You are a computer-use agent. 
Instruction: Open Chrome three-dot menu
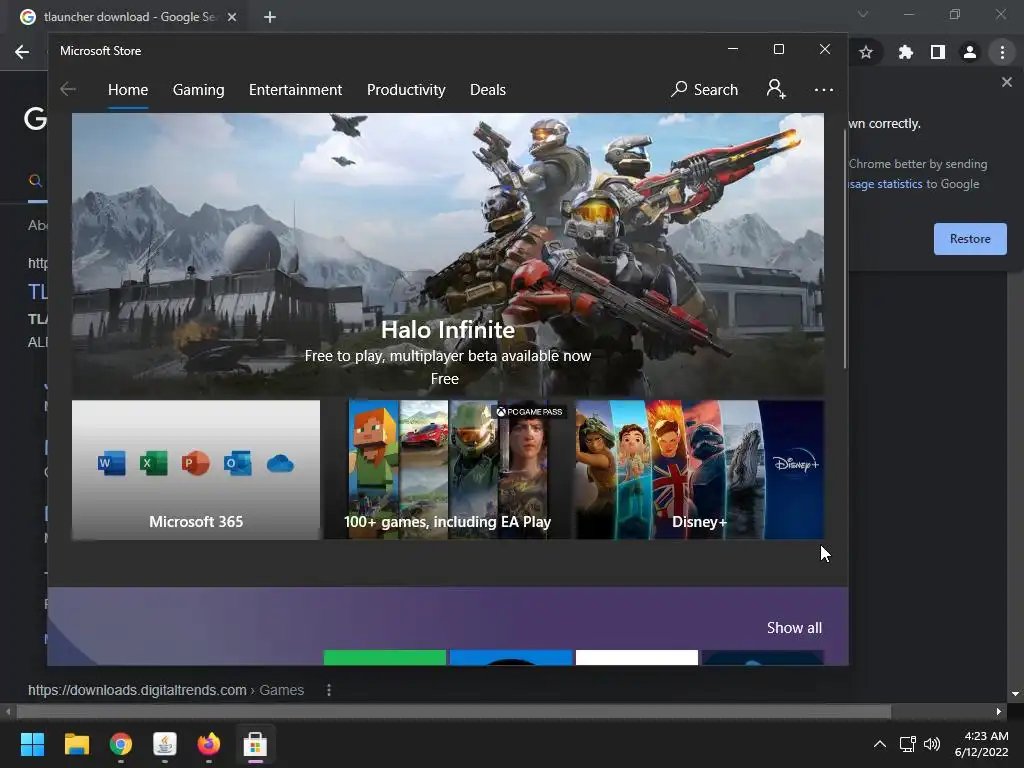[x=1002, y=52]
